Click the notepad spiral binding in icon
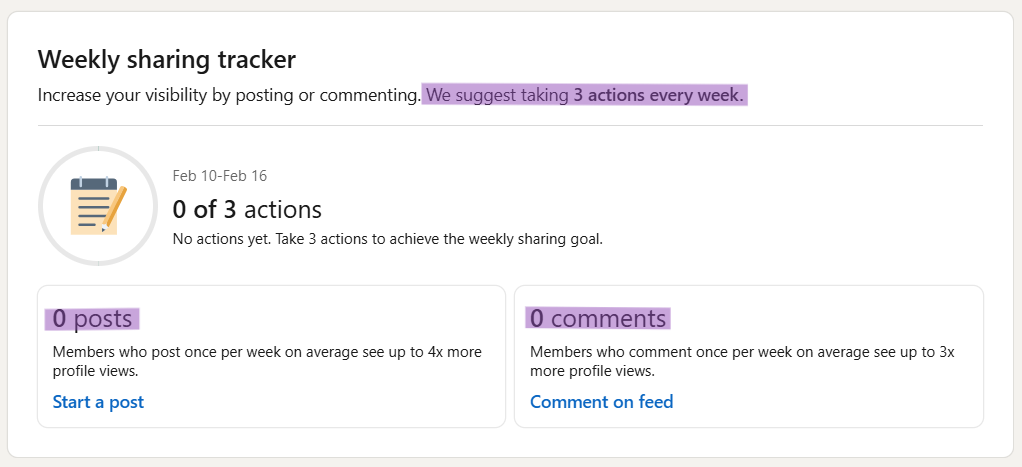 (94, 184)
